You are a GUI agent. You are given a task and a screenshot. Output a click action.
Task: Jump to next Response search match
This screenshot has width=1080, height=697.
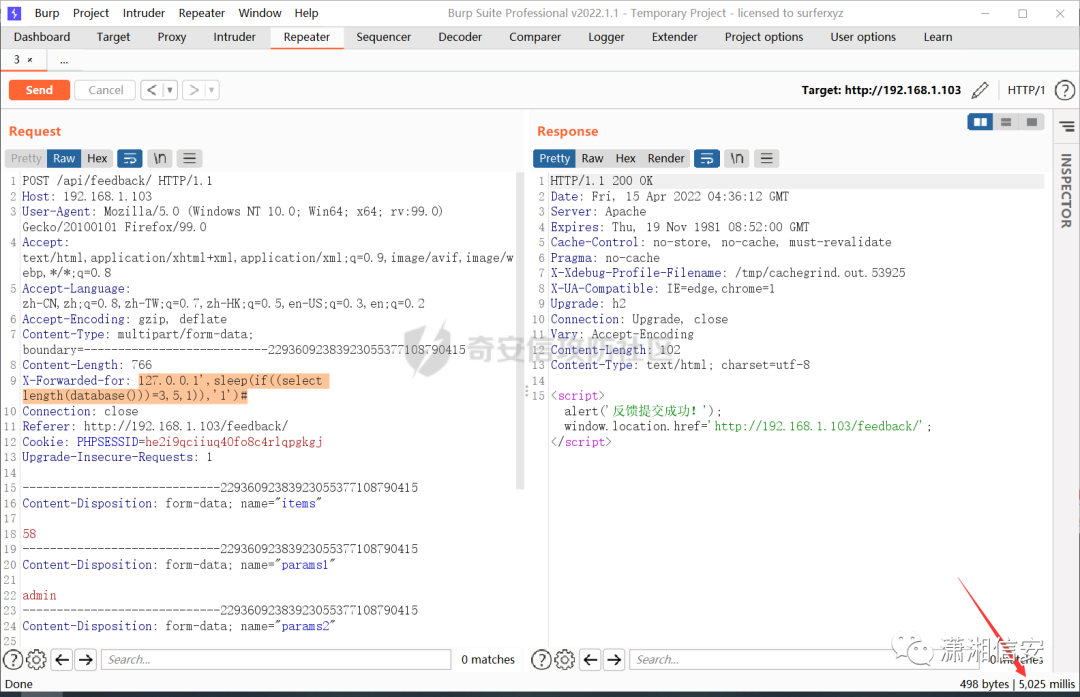point(614,659)
